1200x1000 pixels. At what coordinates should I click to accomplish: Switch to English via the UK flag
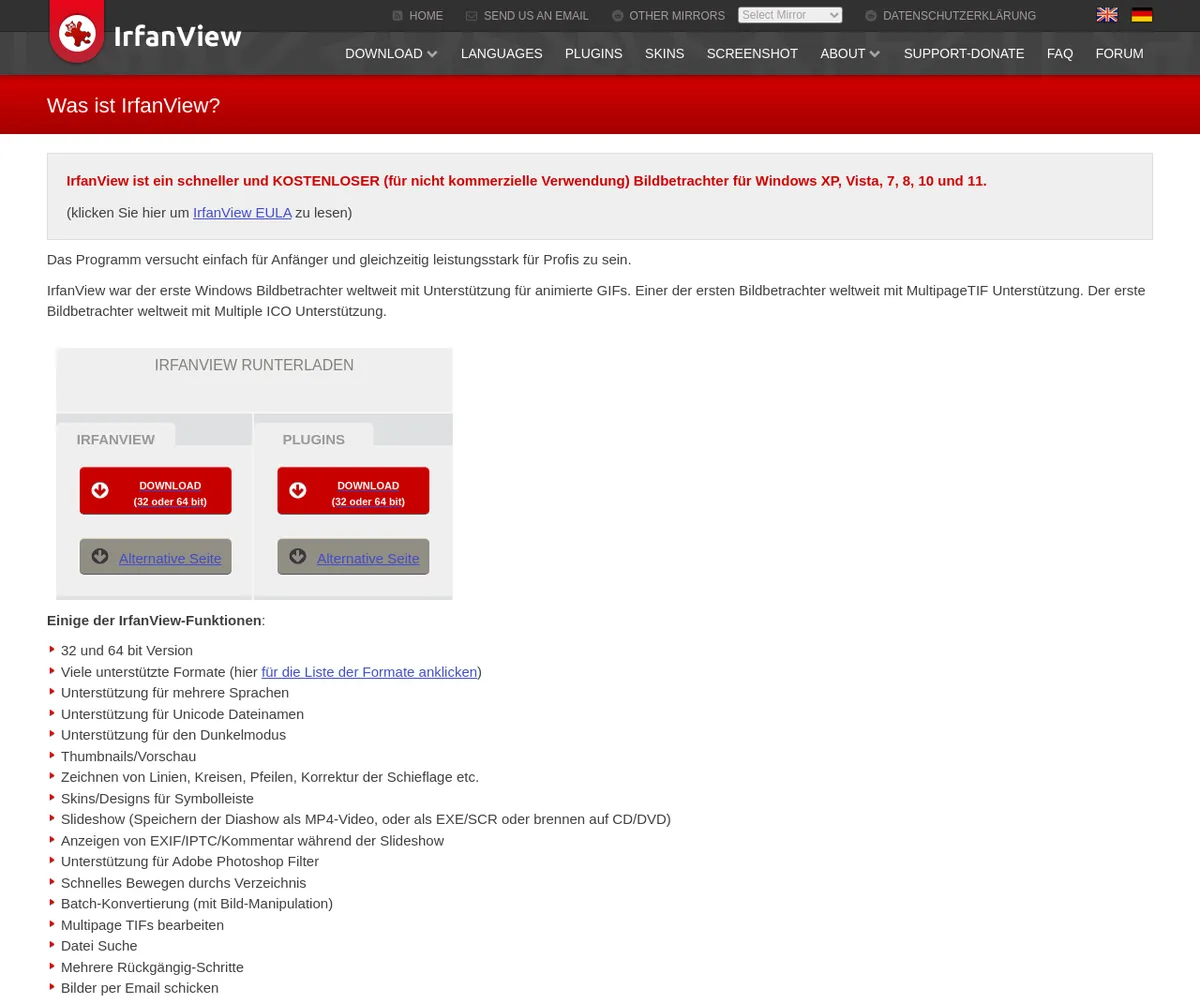coord(1106,15)
